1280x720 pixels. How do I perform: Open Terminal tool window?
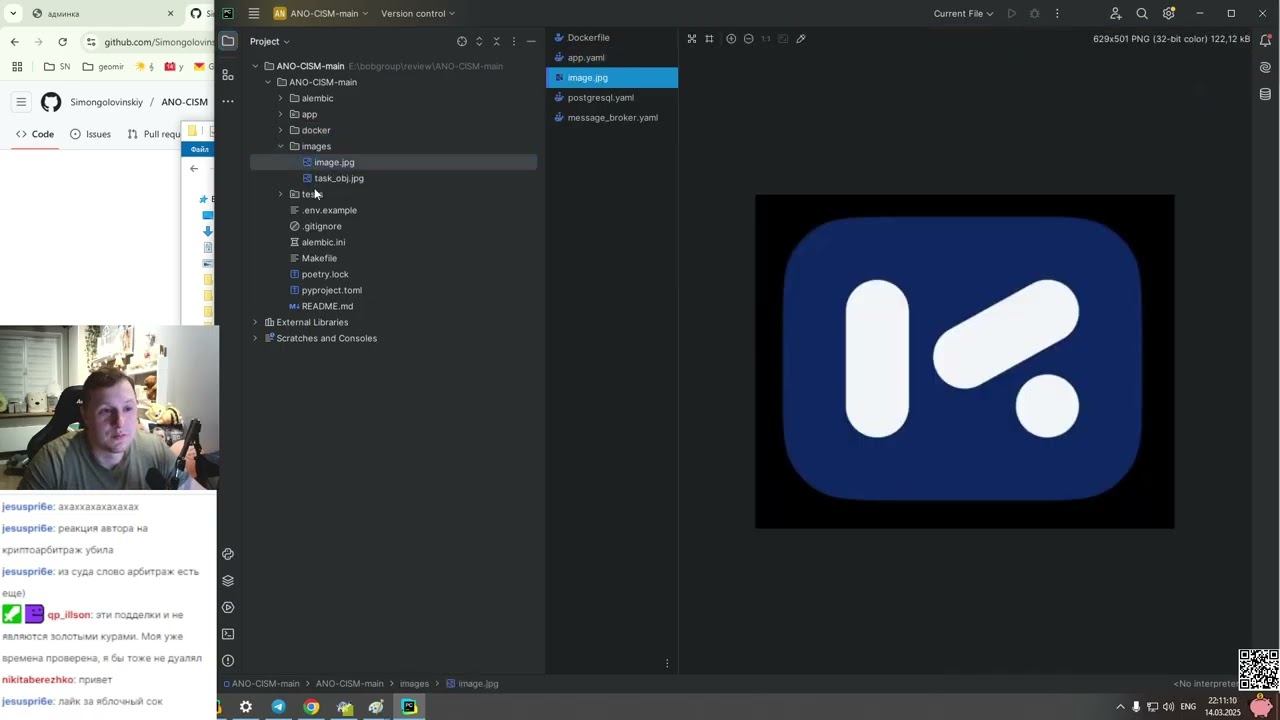tap(228, 634)
